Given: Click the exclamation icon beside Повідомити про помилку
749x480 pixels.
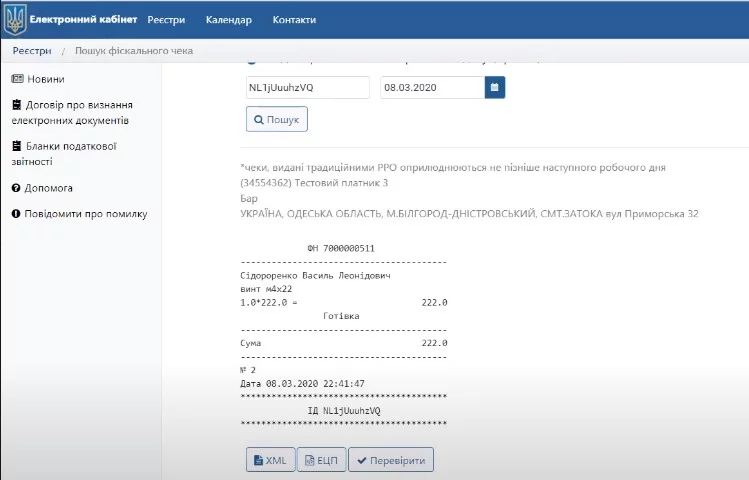Looking at the screenshot, I should 16,214.
